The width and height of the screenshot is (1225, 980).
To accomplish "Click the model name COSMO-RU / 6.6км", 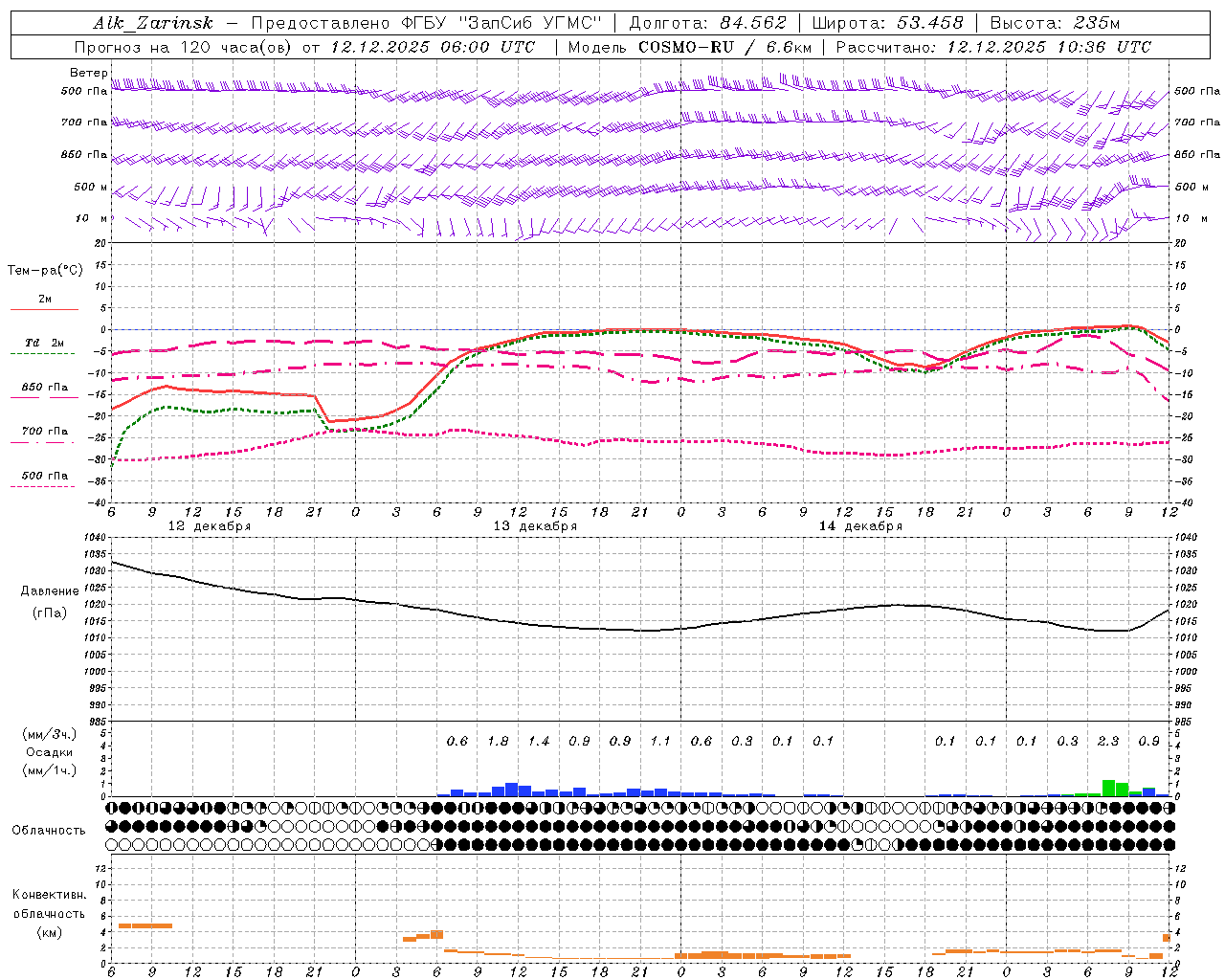I will pyautogui.click(x=725, y=46).
